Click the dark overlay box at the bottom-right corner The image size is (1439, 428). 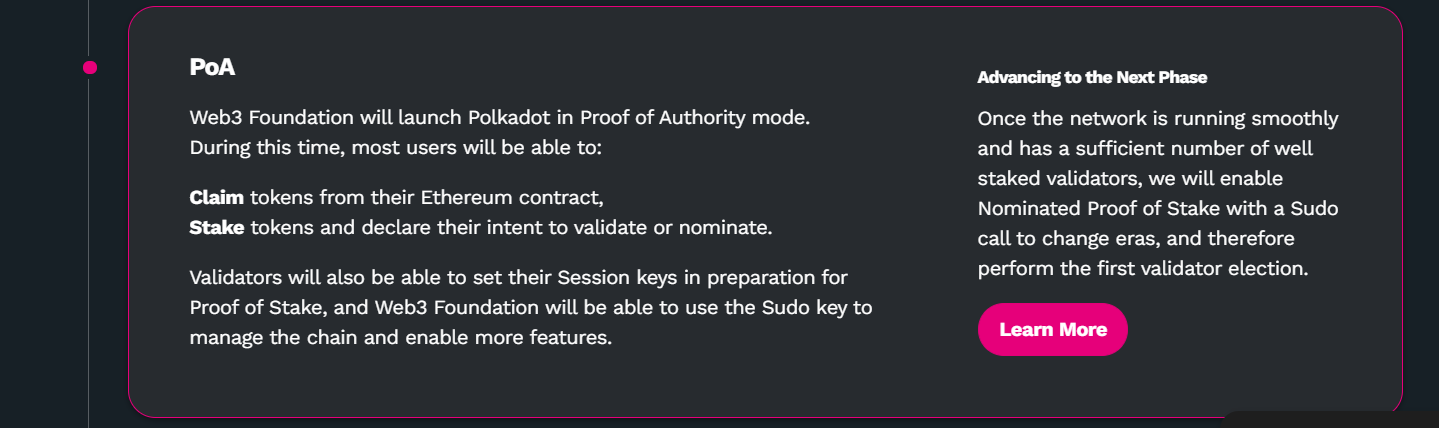coord(1330,419)
